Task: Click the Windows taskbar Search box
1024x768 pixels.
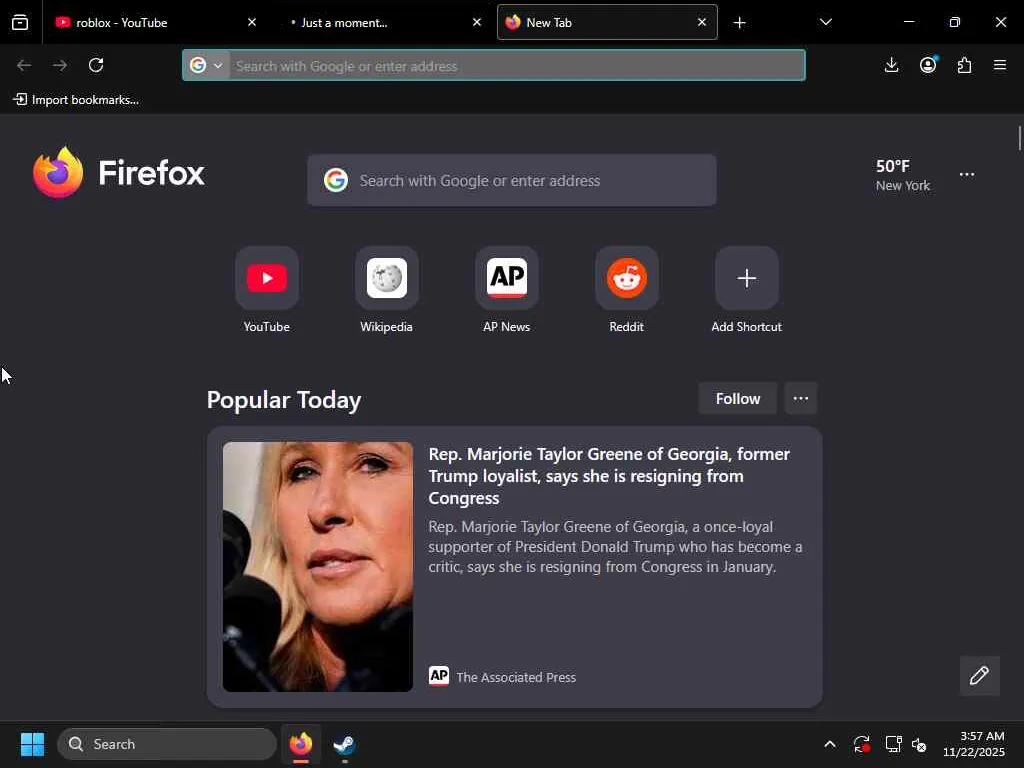Action: point(167,744)
